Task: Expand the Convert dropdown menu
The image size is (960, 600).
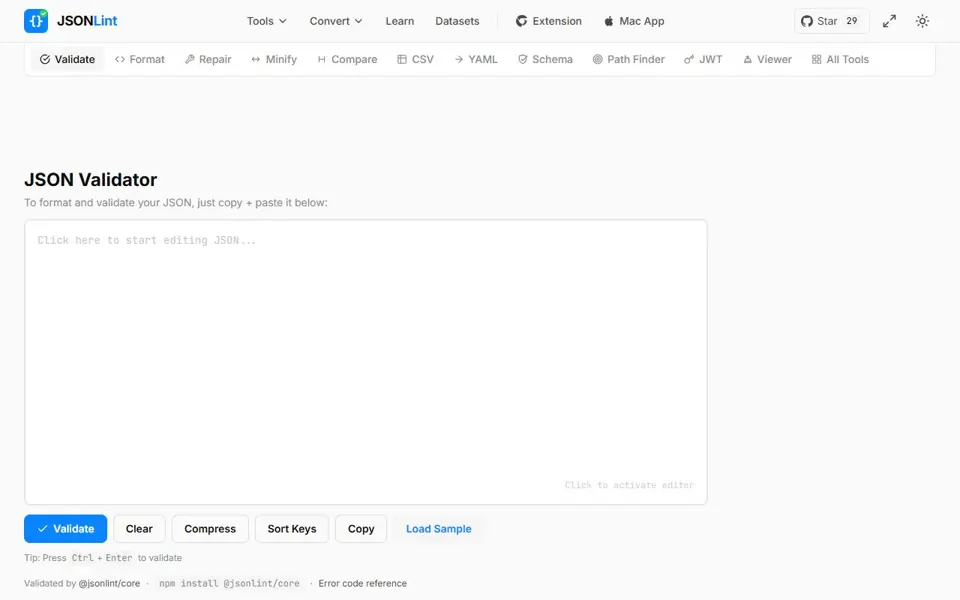Action: pos(336,21)
